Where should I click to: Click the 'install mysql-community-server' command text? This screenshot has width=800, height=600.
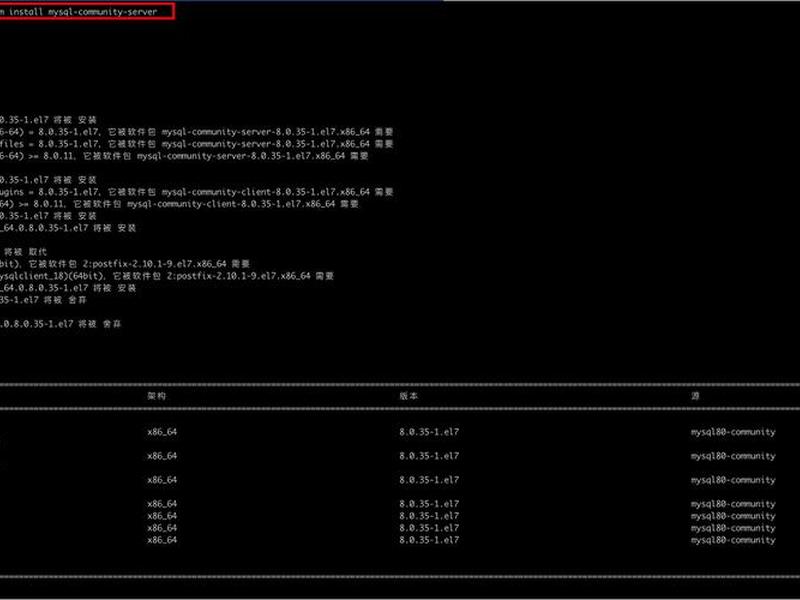(x=83, y=11)
